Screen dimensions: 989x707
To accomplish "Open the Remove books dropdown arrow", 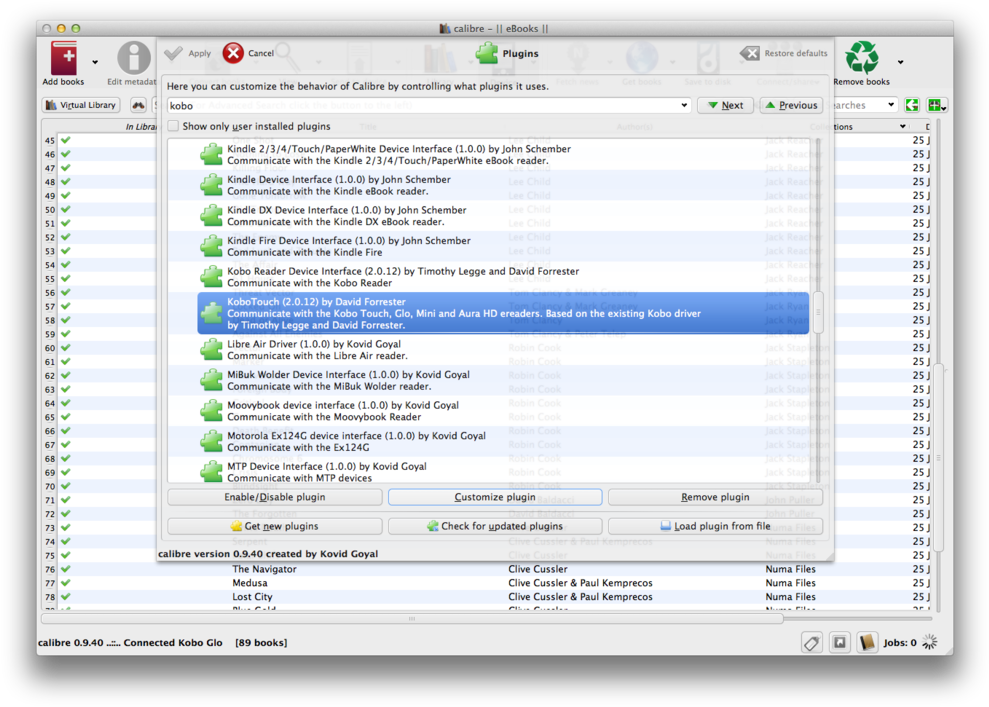I will pyautogui.click(x=900, y=62).
